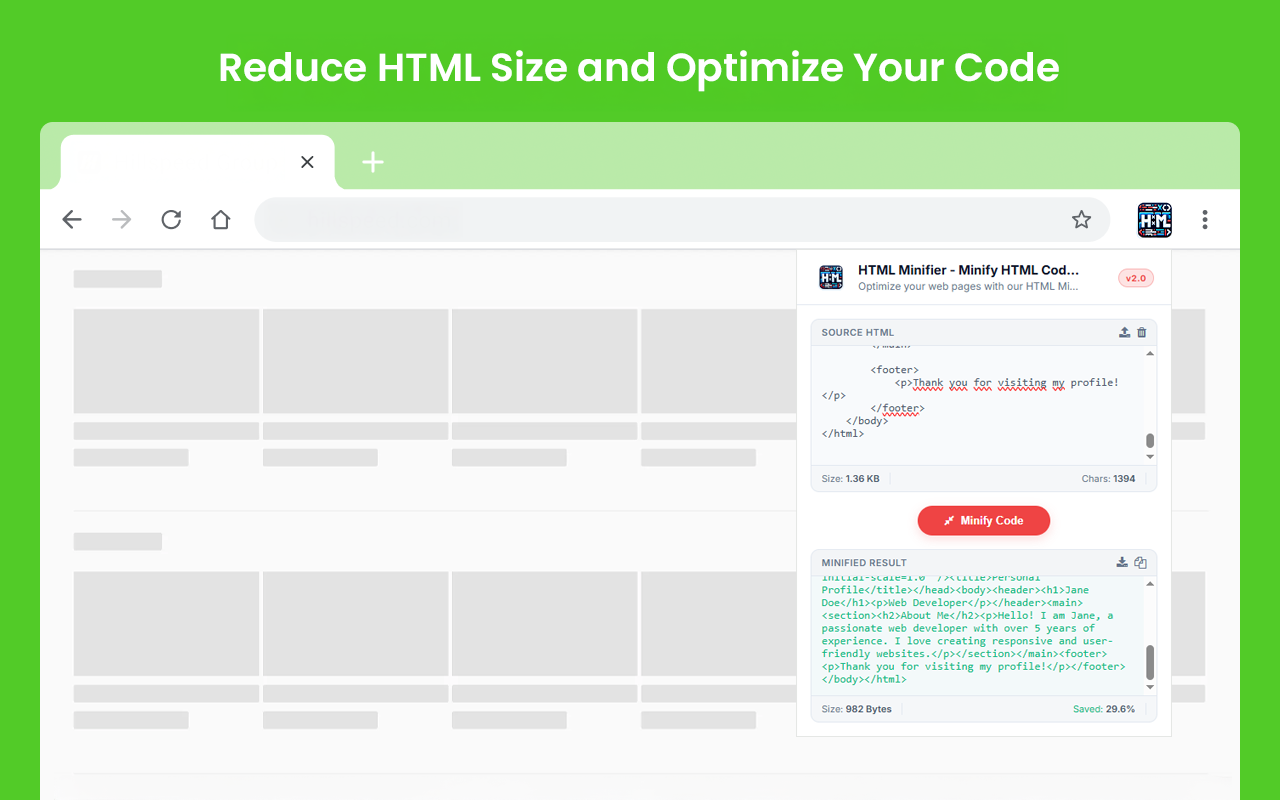
Task: Click the Minified Result scrollbar down arrow
Action: 1150,688
